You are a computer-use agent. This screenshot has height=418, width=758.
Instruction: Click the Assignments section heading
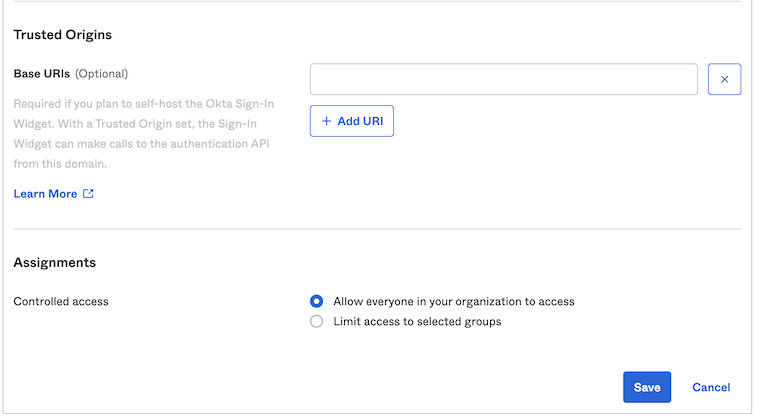54,263
